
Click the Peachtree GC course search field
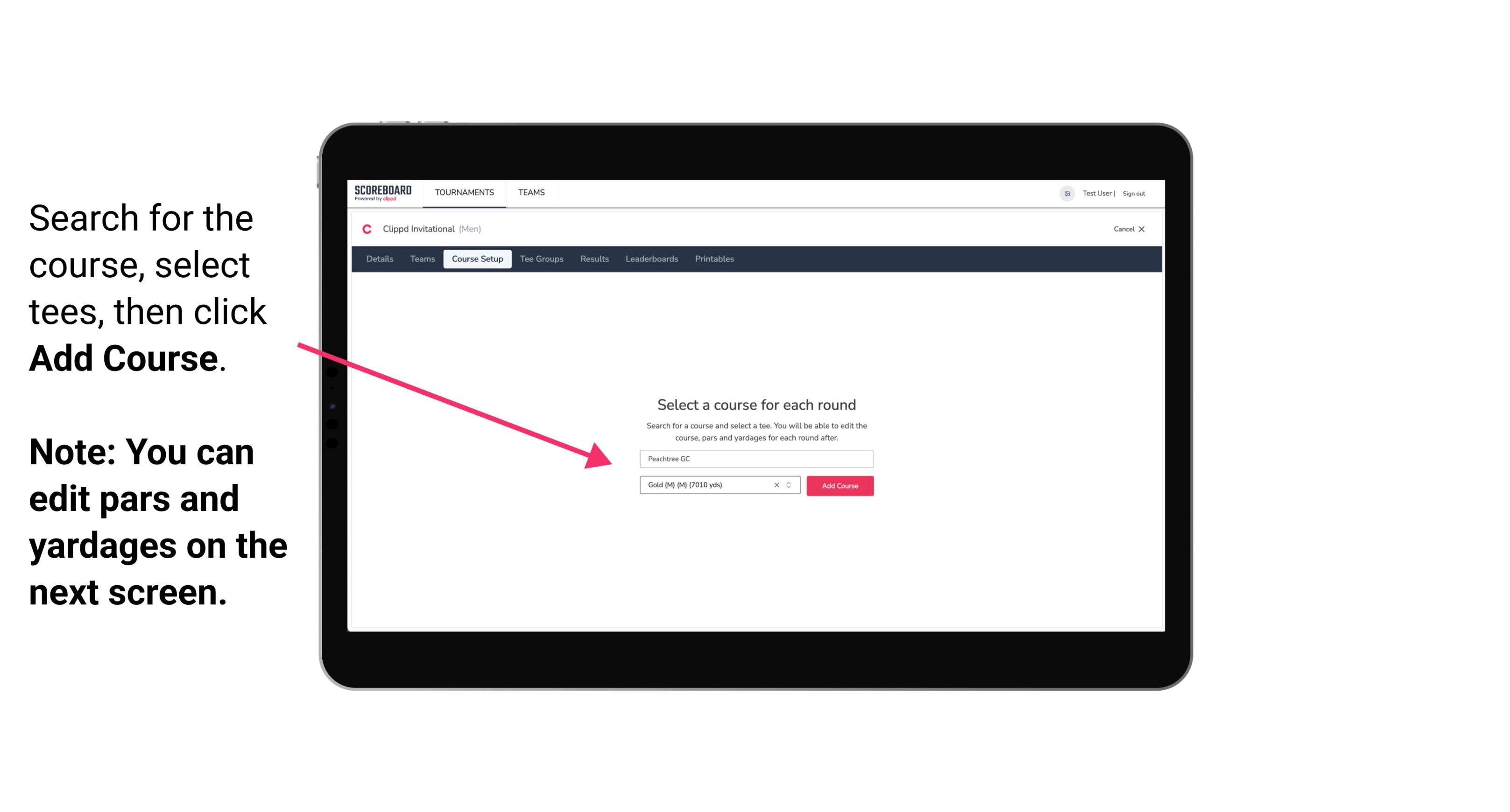click(x=756, y=458)
